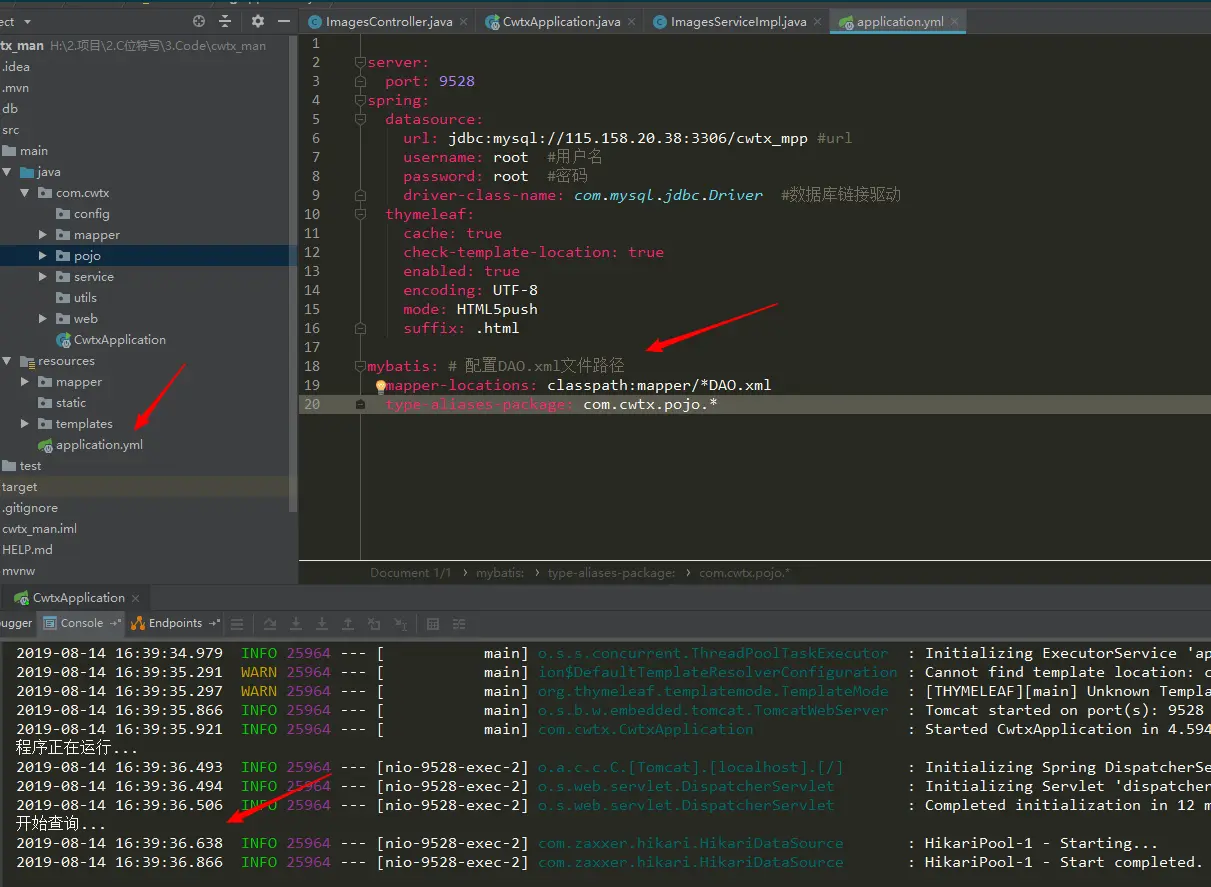Viewport: 1211px width, 887px height.
Task: Click line number 17 in the gutter
Action: 311,347
